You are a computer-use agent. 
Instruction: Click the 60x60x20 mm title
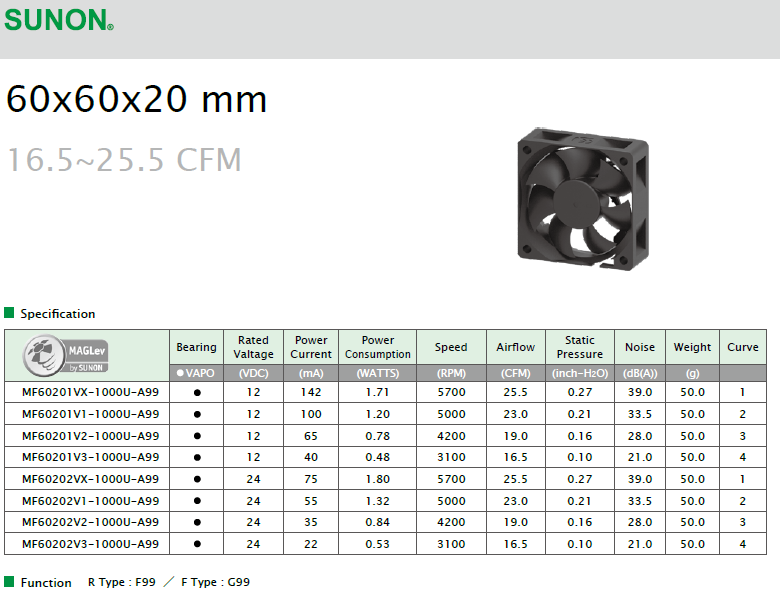point(137,99)
